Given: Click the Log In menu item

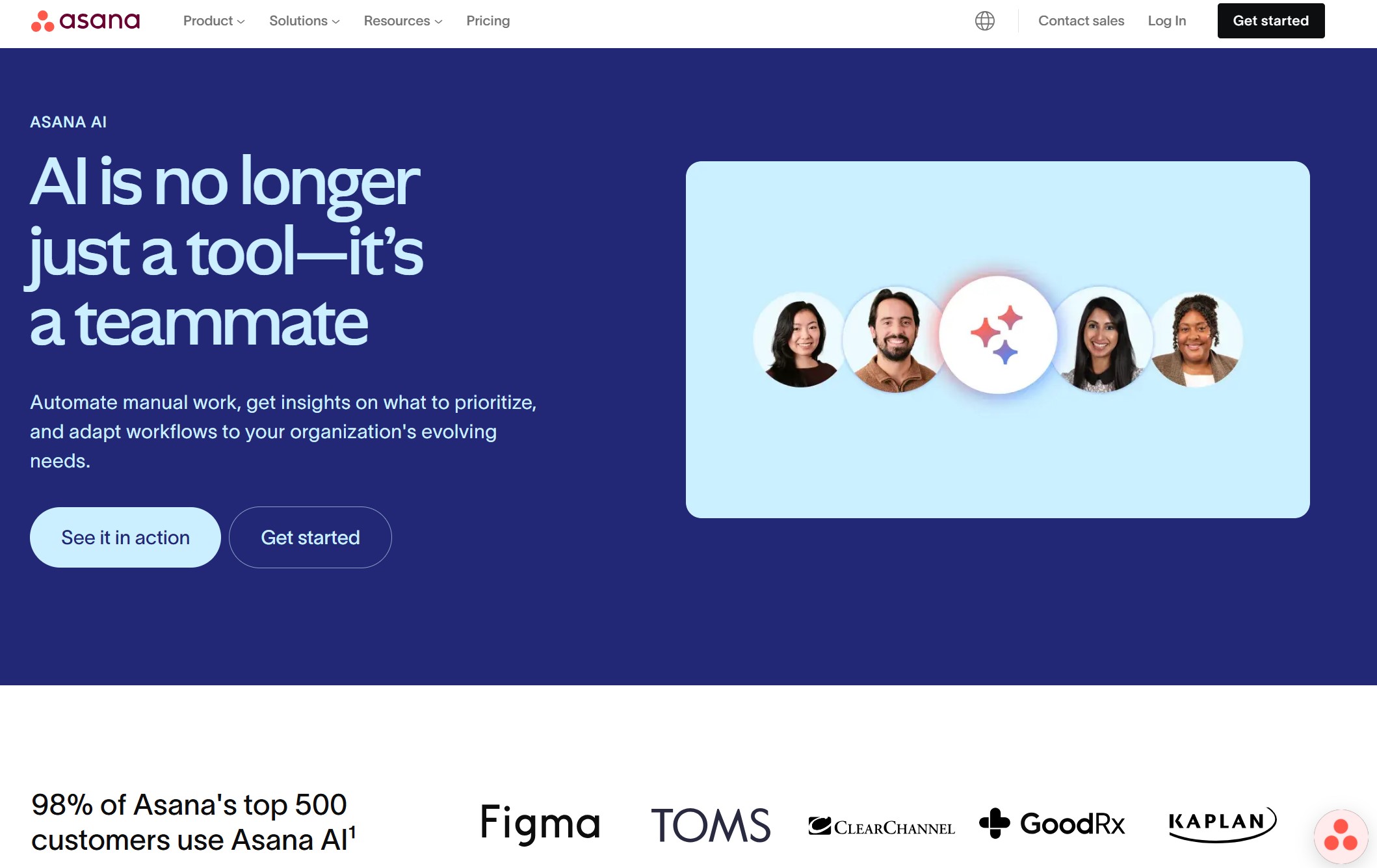Looking at the screenshot, I should [1165, 20].
